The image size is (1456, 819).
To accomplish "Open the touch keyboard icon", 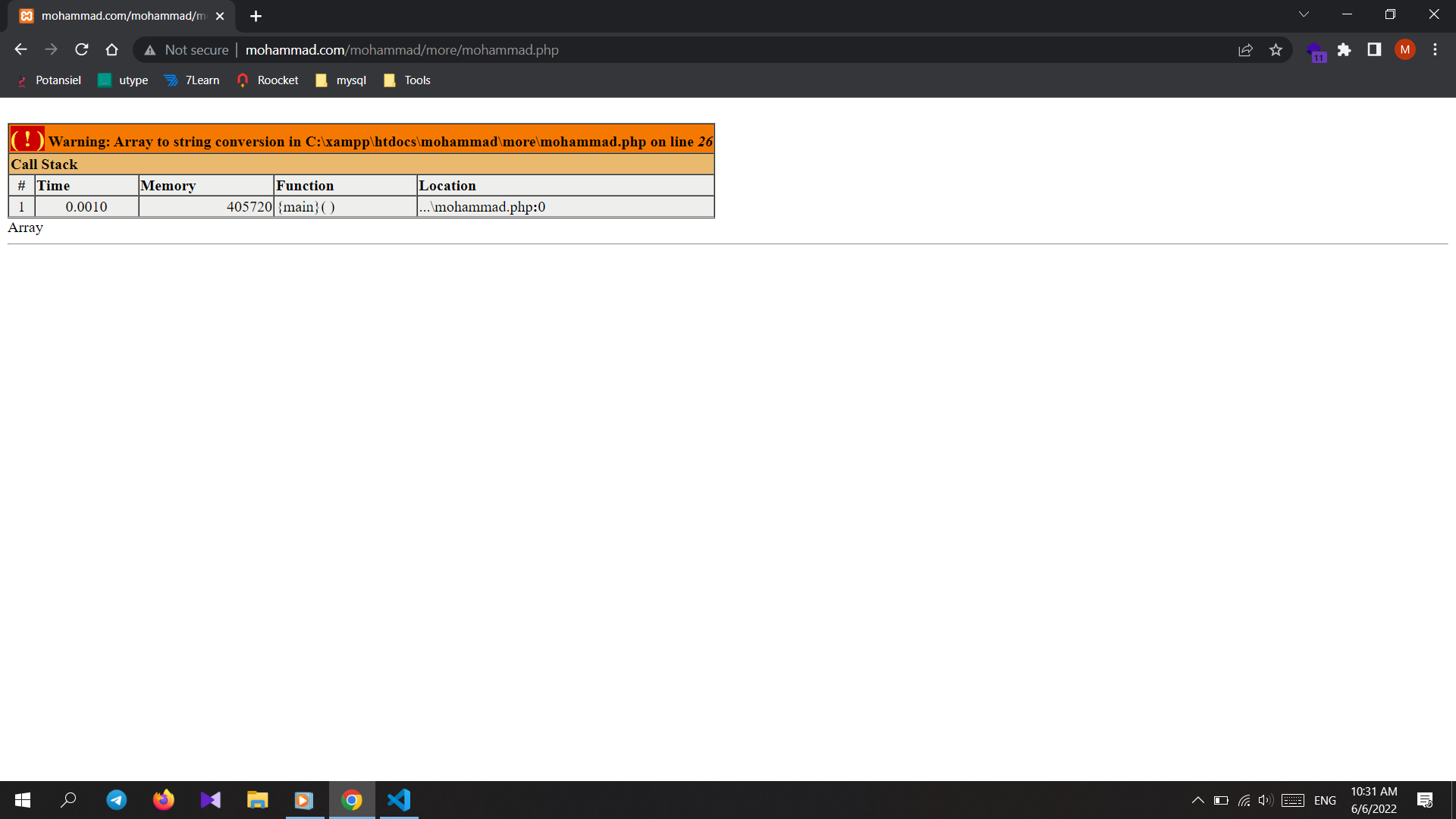I will coord(1293,800).
